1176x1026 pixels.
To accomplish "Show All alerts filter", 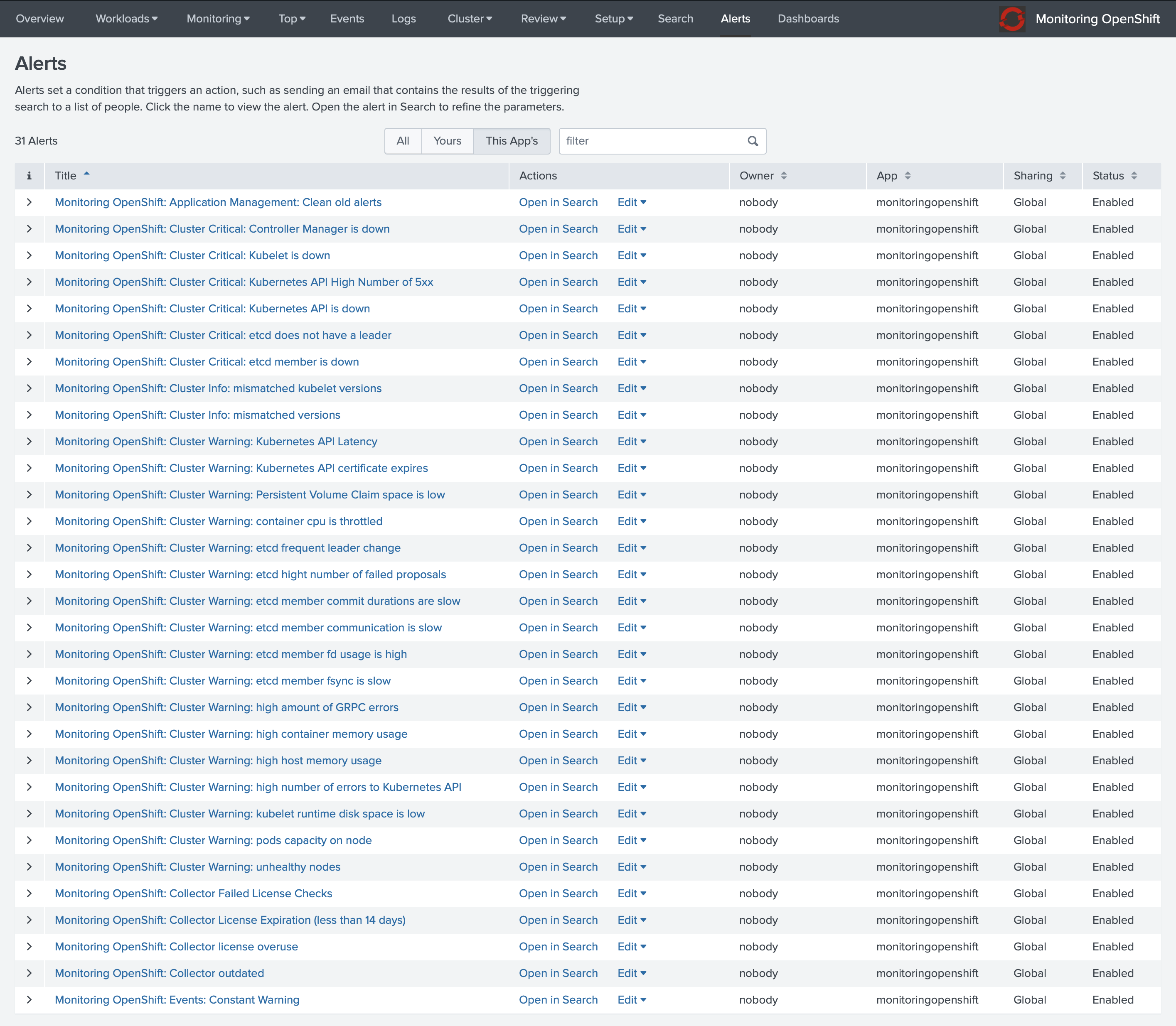I will pos(403,141).
